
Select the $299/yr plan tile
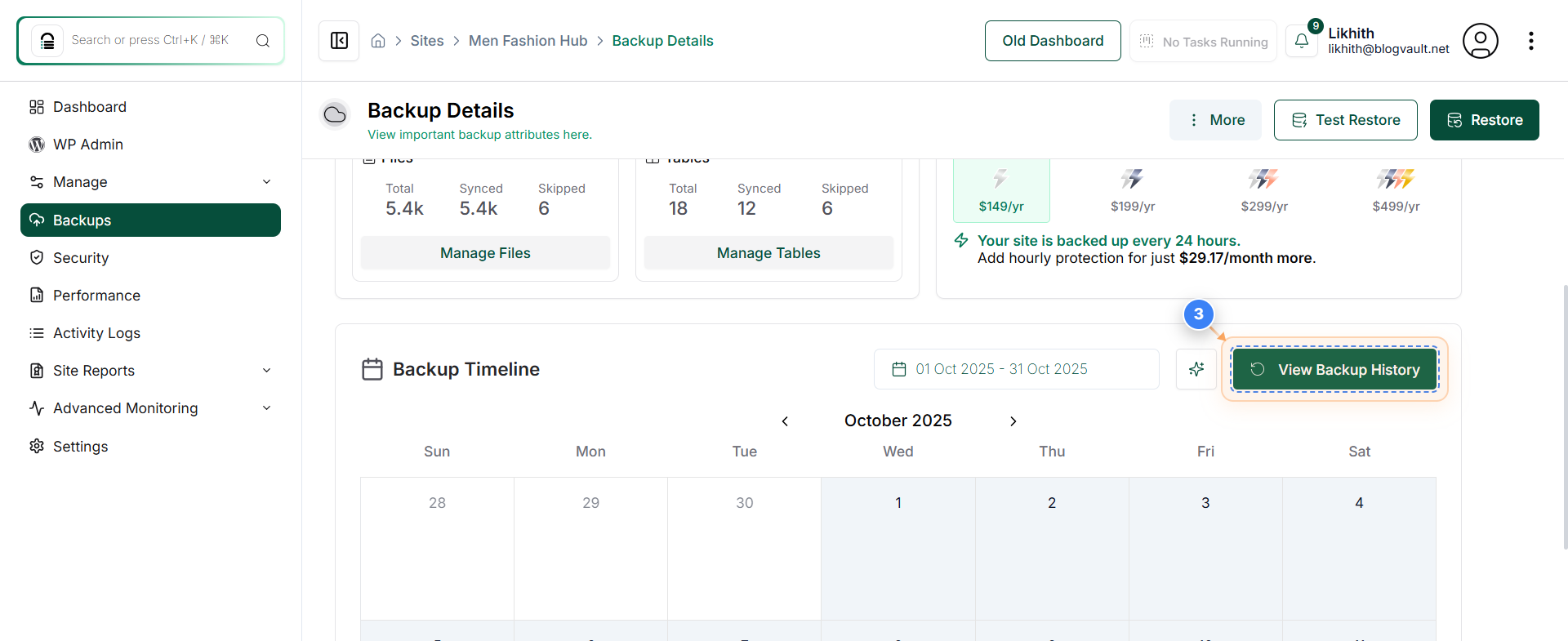click(1264, 191)
